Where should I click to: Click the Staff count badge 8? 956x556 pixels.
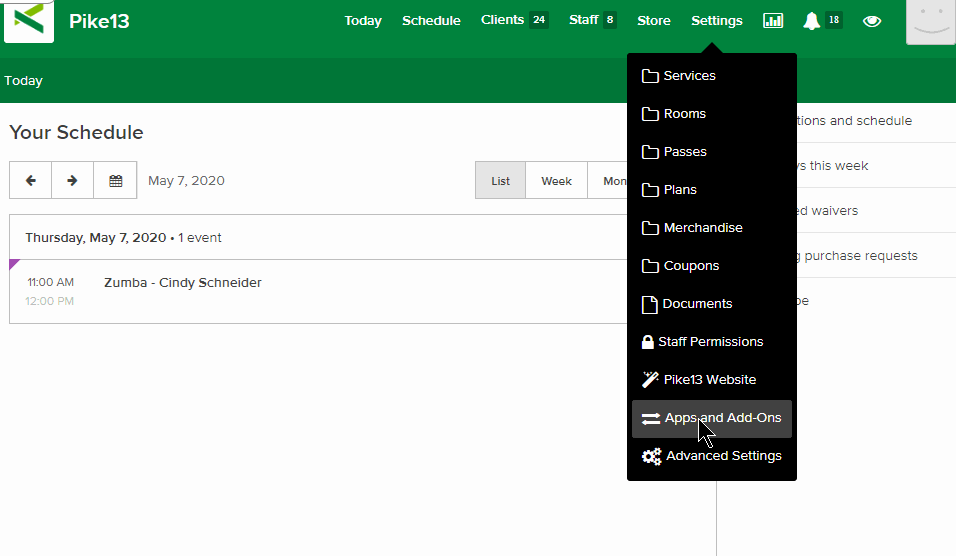tap(609, 20)
